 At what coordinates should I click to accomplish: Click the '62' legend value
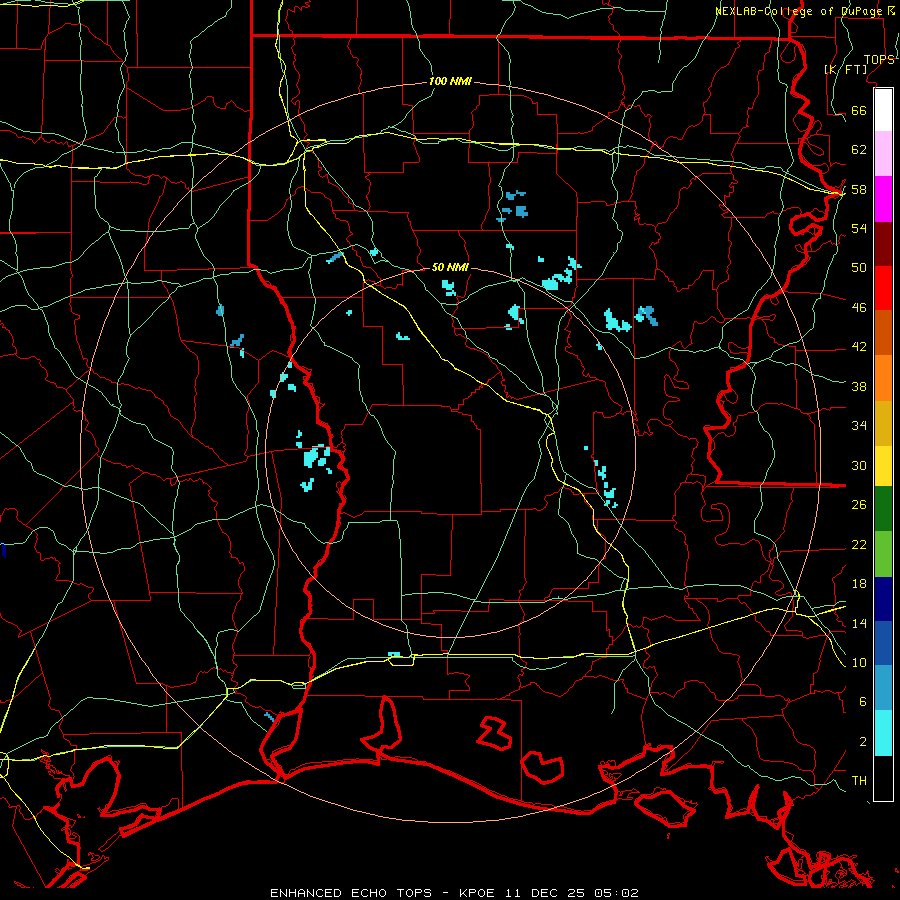pyautogui.click(x=859, y=150)
